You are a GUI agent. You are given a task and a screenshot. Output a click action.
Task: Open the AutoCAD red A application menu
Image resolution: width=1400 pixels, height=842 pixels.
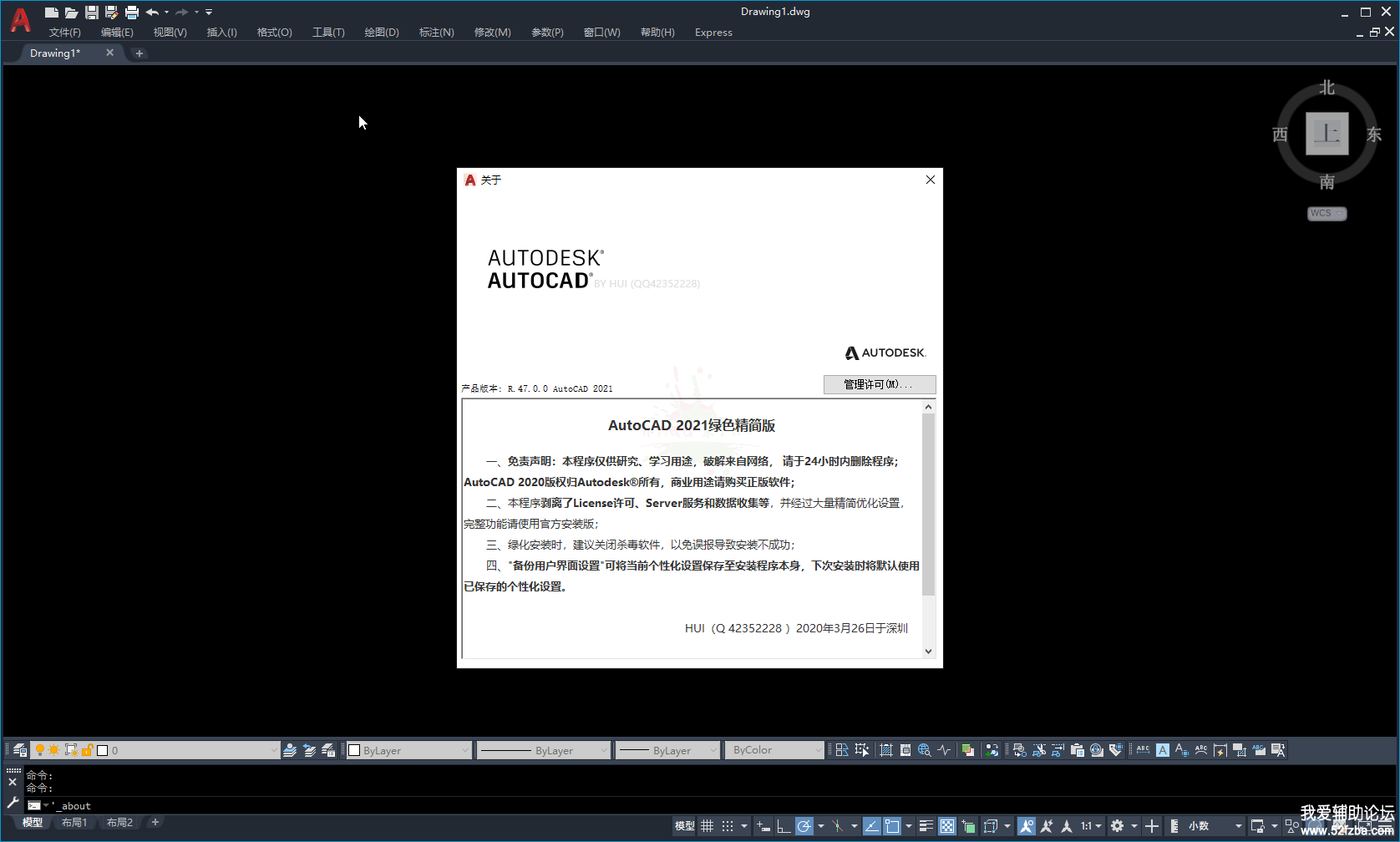tap(20, 20)
